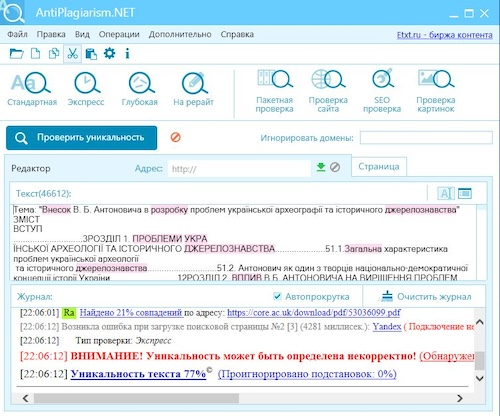Select the На рерайт check mode
500x416 pixels.
193,89
